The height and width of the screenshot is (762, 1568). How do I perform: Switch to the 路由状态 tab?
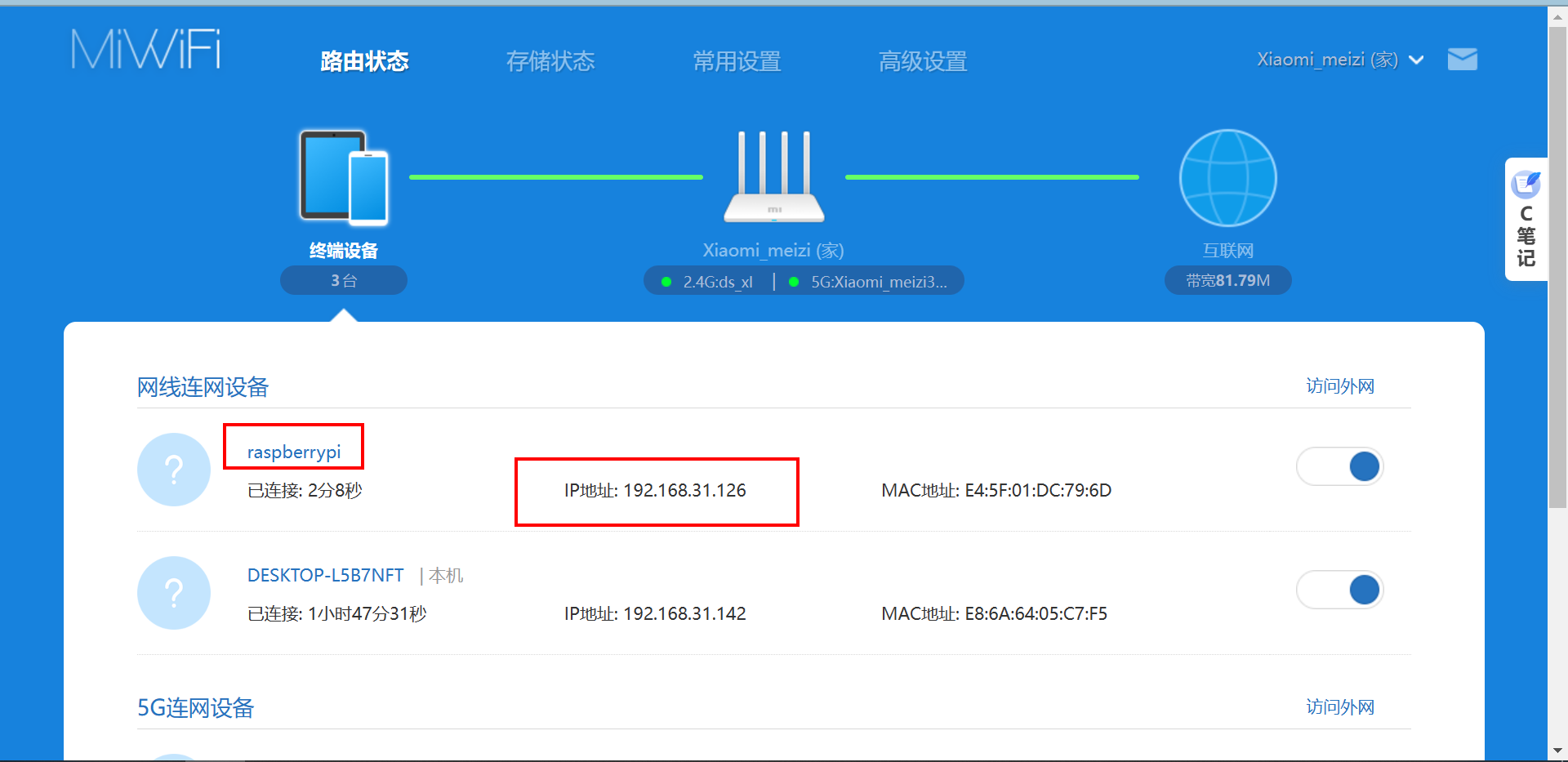[364, 61]
